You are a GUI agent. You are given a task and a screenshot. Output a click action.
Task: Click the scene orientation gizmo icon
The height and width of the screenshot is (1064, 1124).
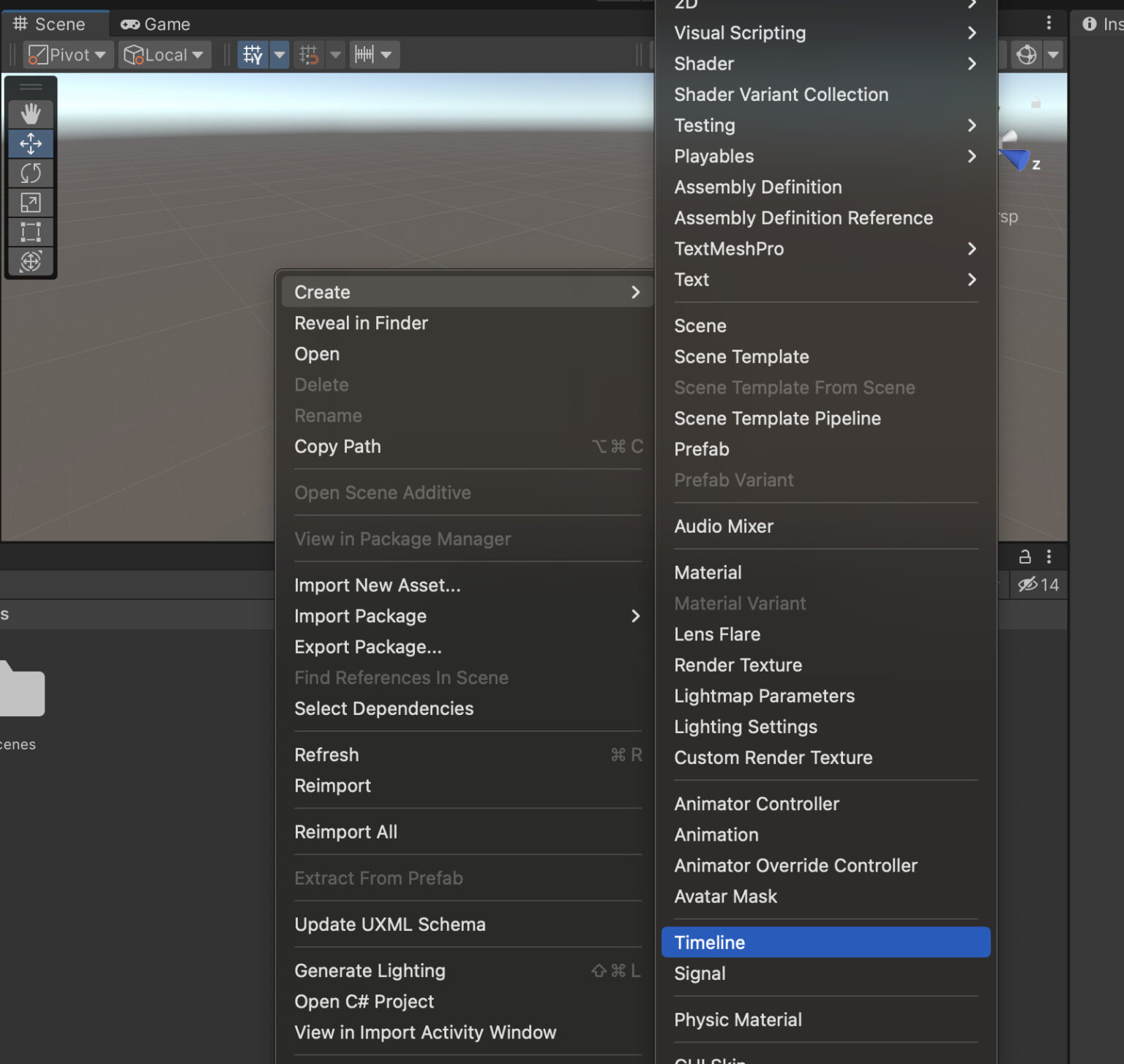[1027, 54]
